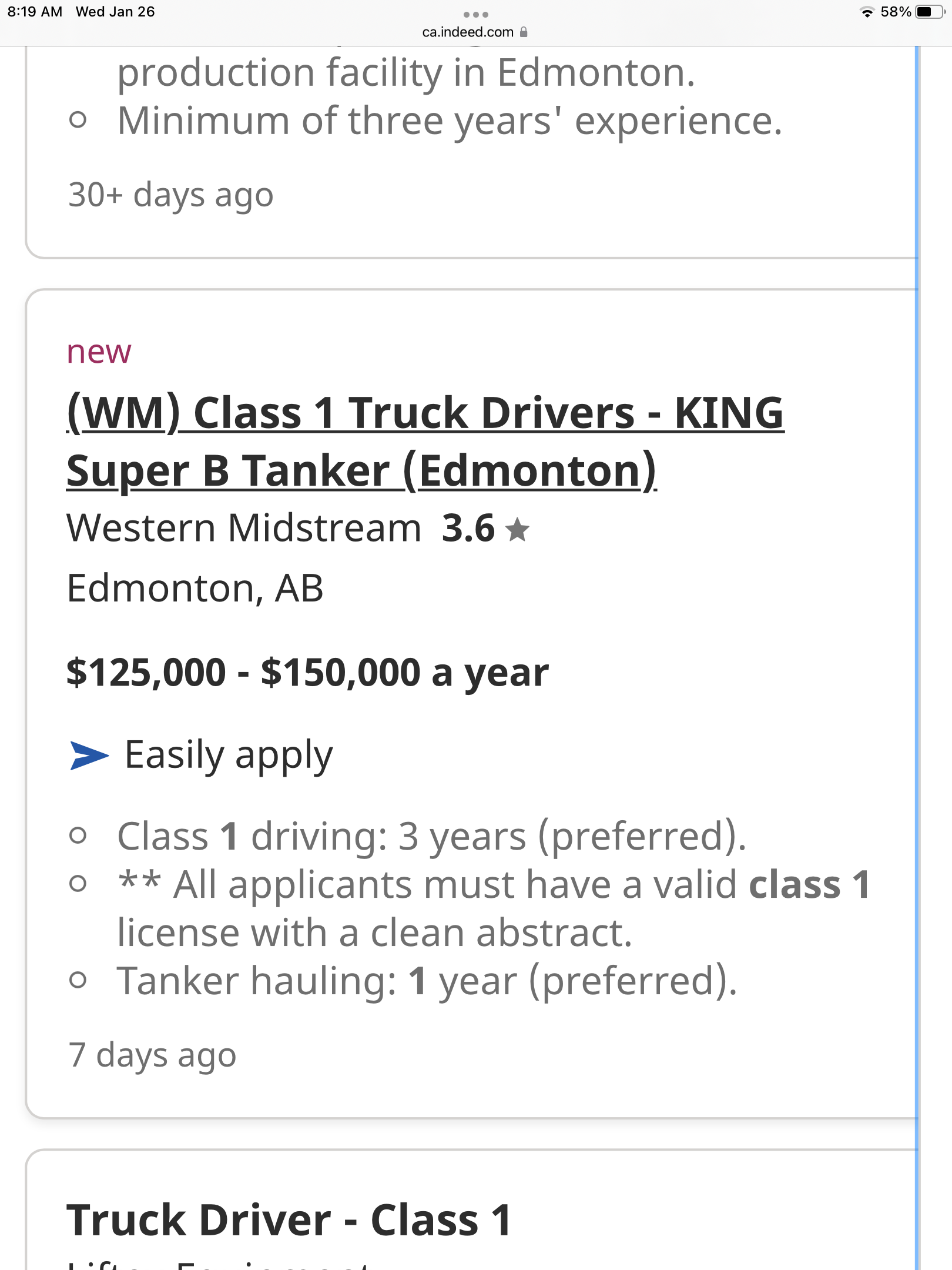
Task: Tap the battery indicator icon
Action: (929, 12)
